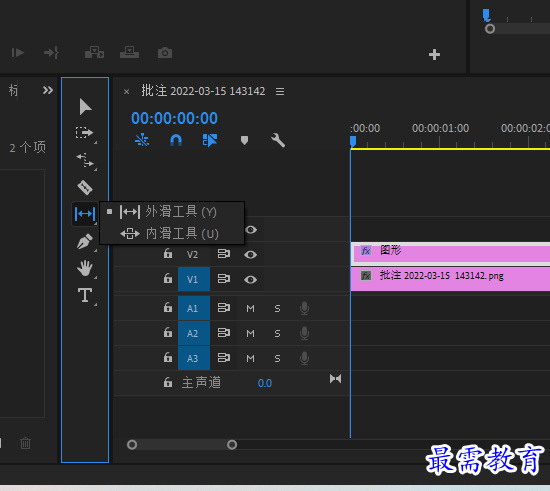
Task: Solo track A1
Action: click(x=277, y=308)
